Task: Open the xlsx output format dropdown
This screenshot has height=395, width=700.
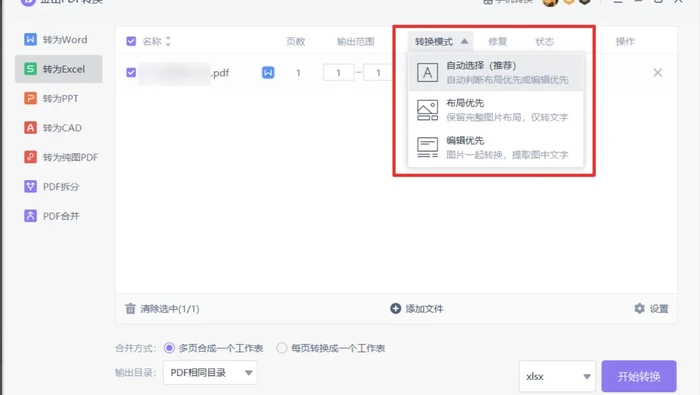Action: coord(557,376)
